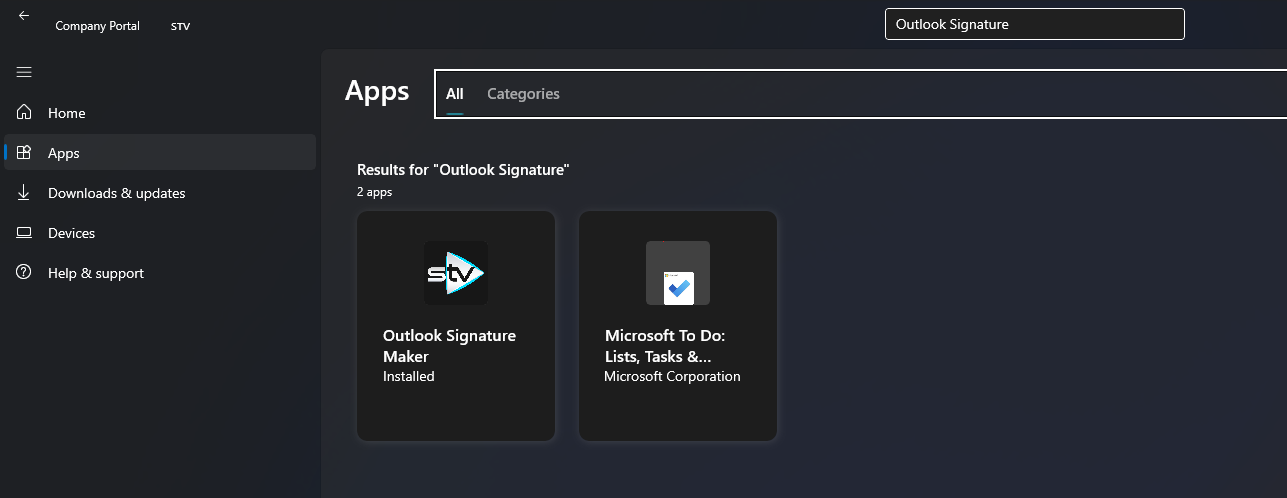1287x498 pixels.
Task: Click the STV label in title bar
Action: pyautogui.click(x=180, y=26)
